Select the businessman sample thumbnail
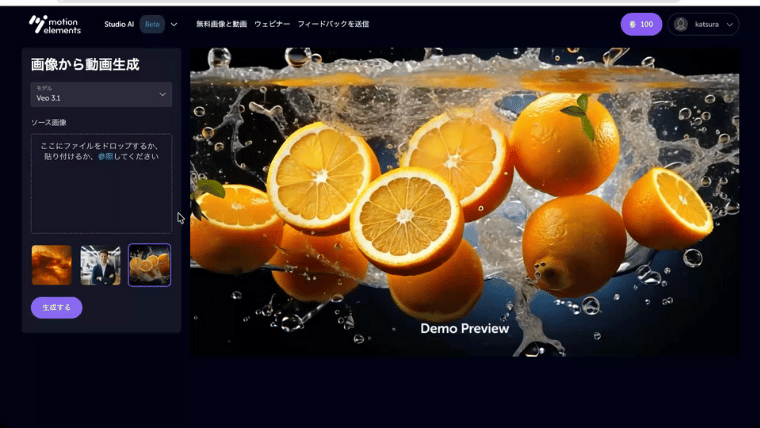 pos(100,265)
